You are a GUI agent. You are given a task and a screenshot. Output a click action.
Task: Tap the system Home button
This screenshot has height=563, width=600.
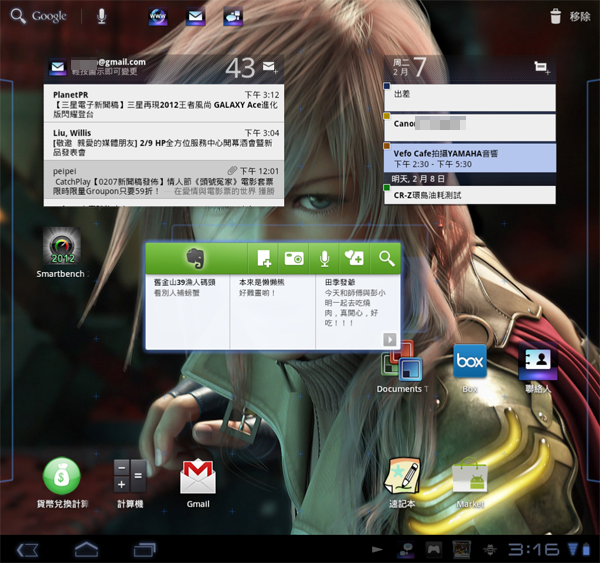tap(86, 550)
